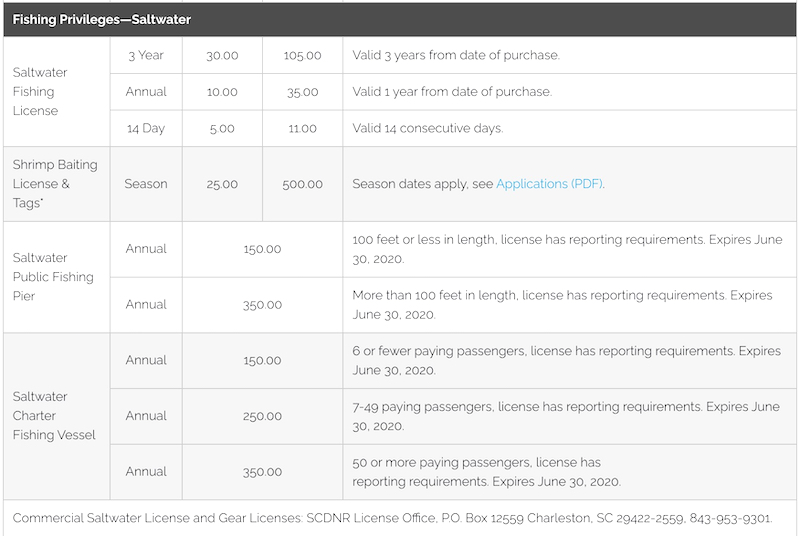The width and height of the screenshot is (800, 536).
Task: Select the 'Valid 1 year from date' text
Action: [452, 92]
